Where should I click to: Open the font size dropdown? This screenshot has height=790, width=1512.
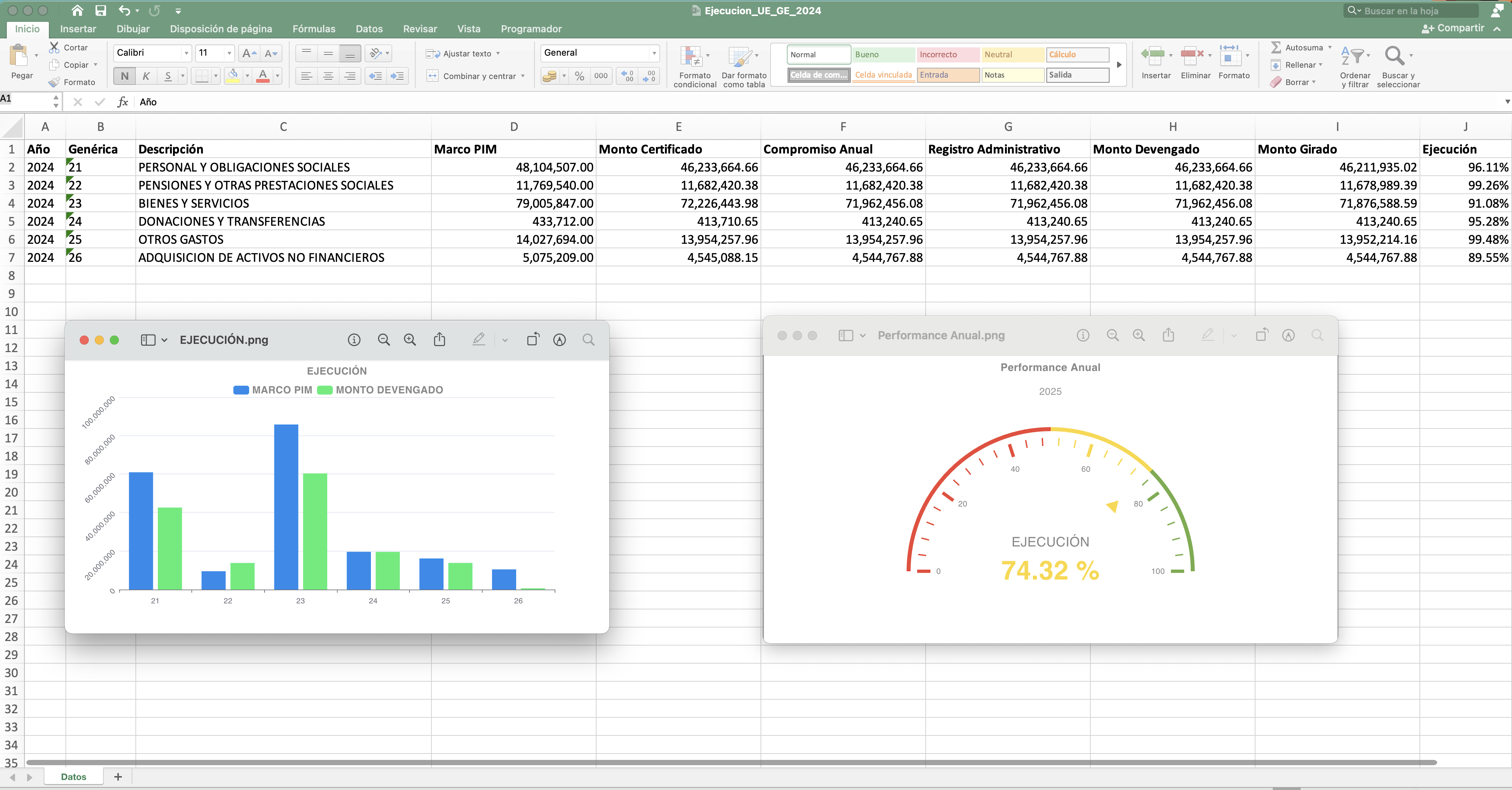point(229,53)
